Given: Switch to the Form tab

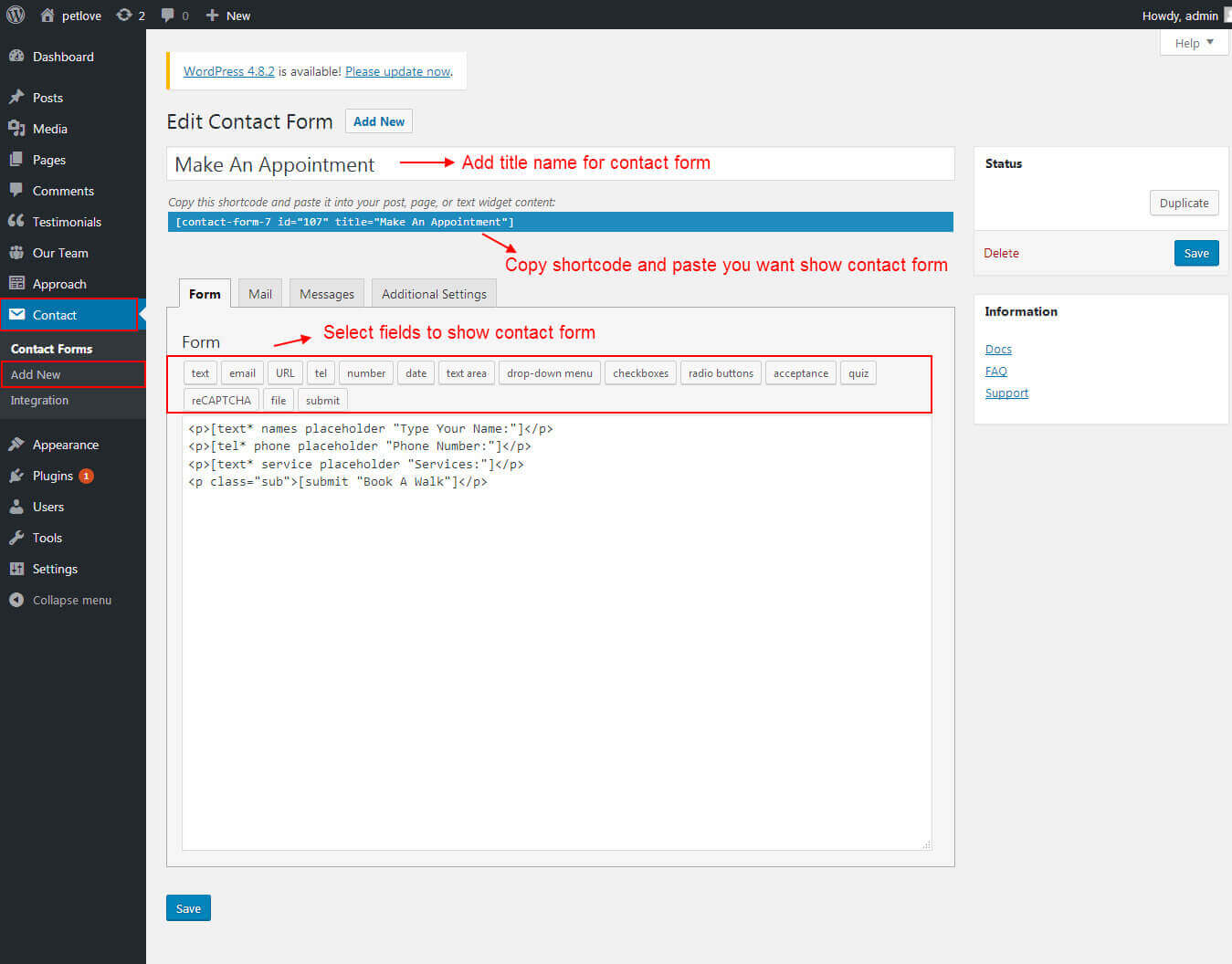Looking at the screenshot, I should [x=205, y=294].
